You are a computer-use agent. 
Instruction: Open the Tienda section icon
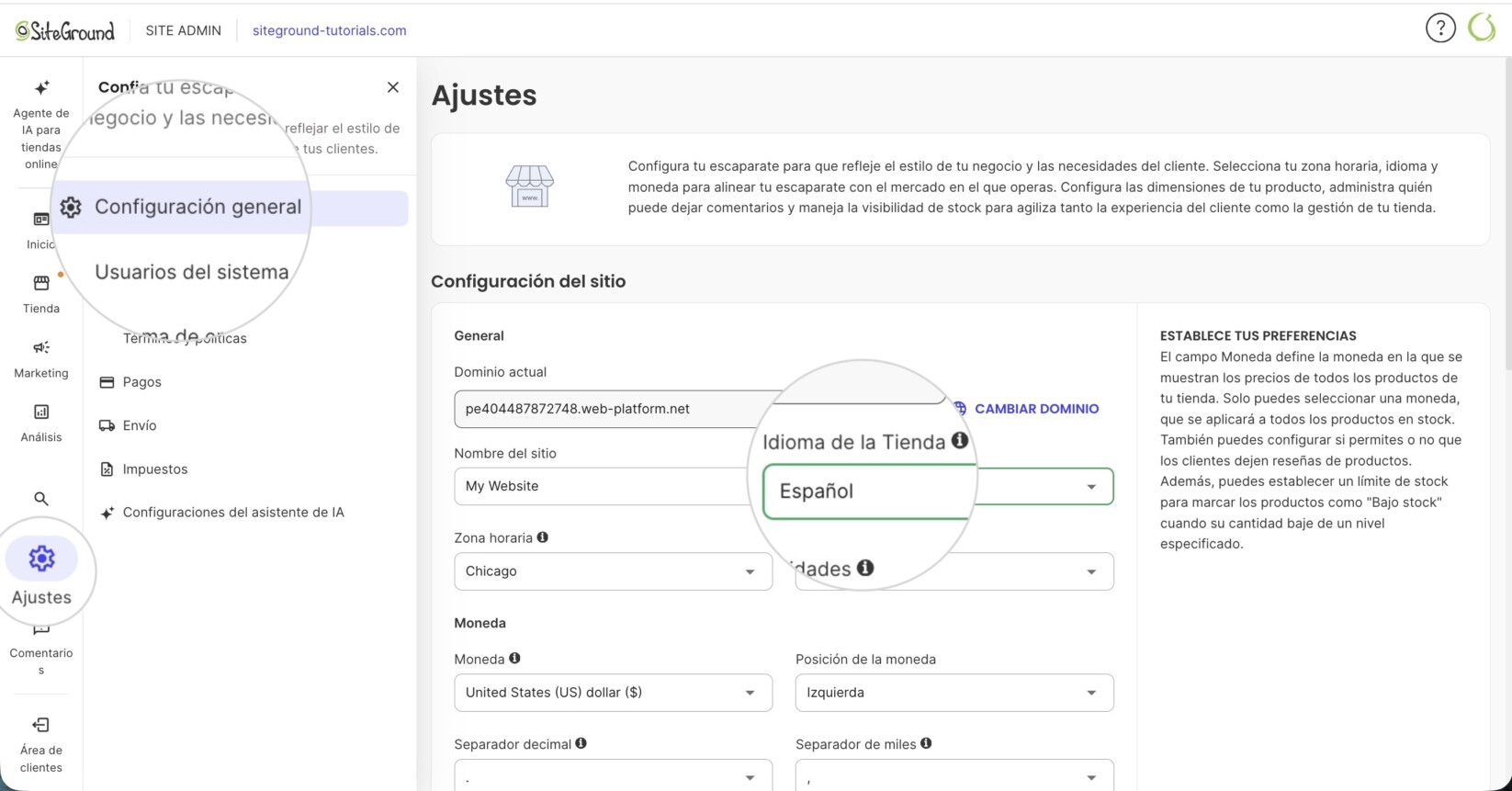pyautogui.click(x=41, y=283)
